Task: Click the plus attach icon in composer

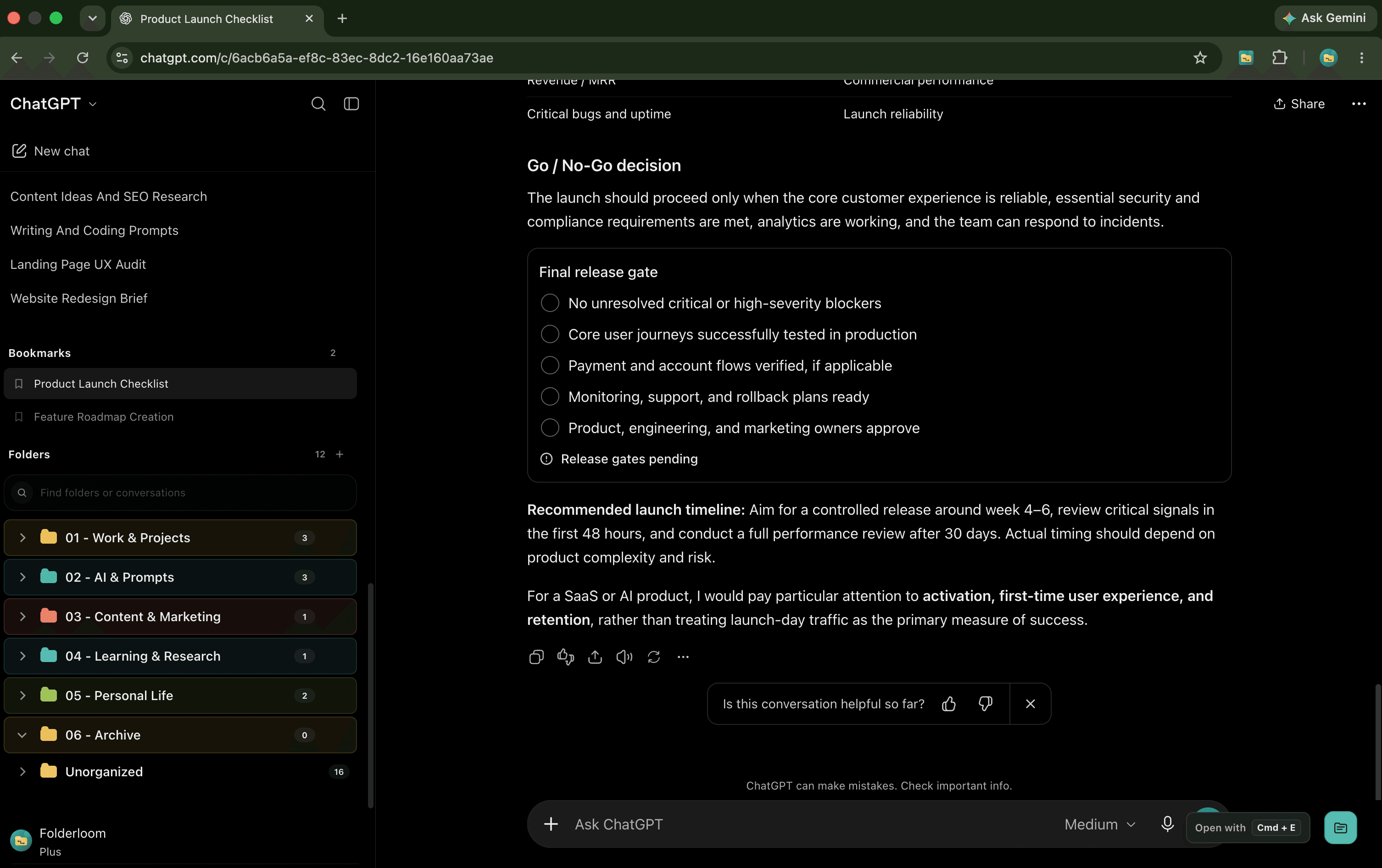Action: (551, 824)
